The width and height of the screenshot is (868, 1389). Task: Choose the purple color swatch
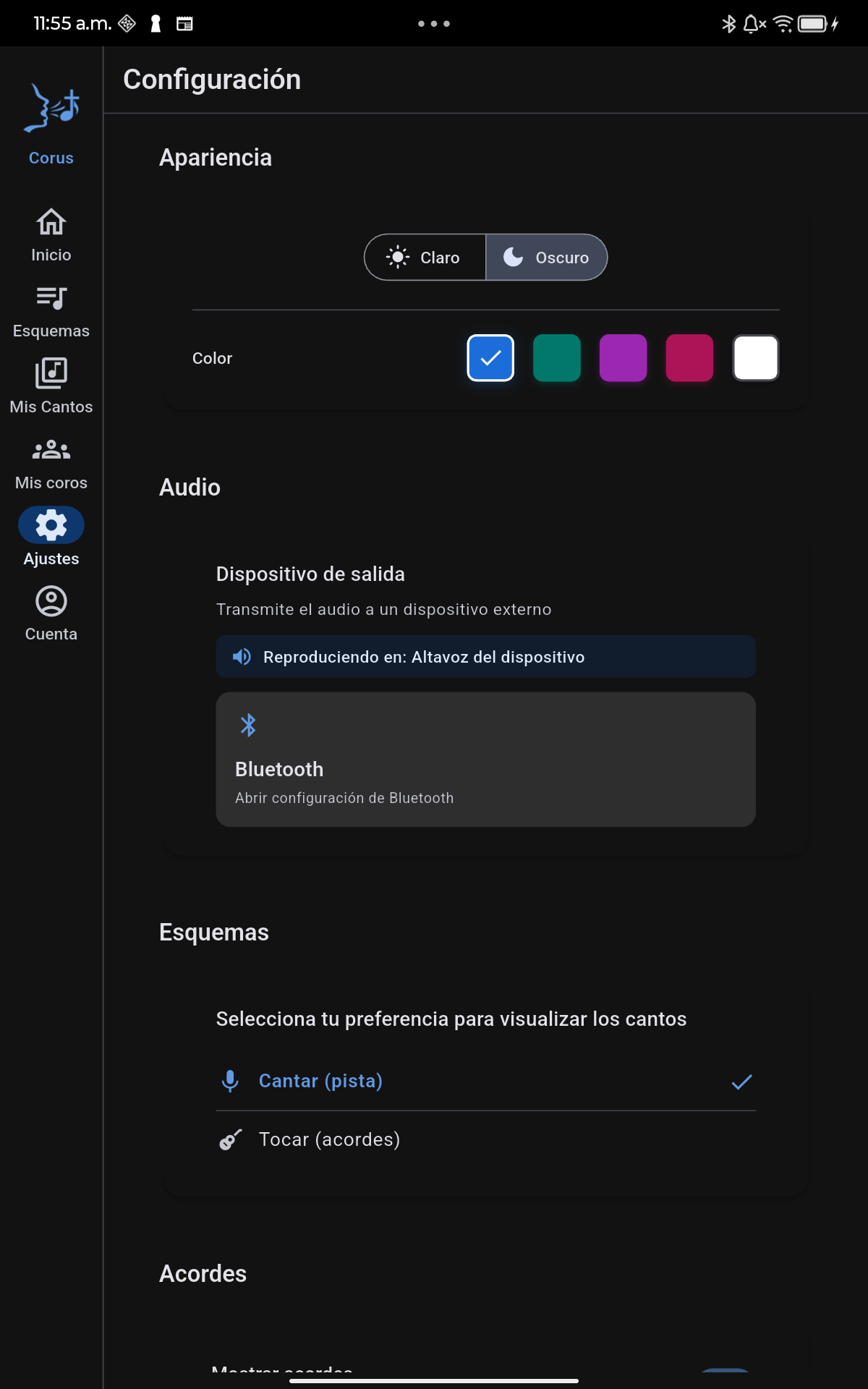(624, 358)
